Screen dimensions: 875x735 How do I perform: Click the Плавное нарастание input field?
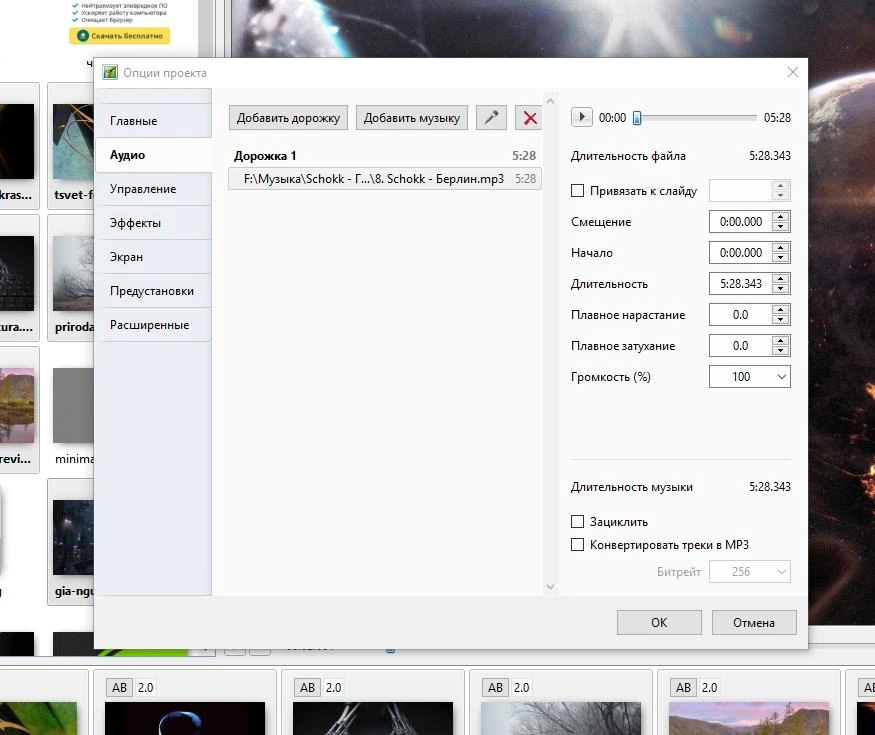(741, 315)
